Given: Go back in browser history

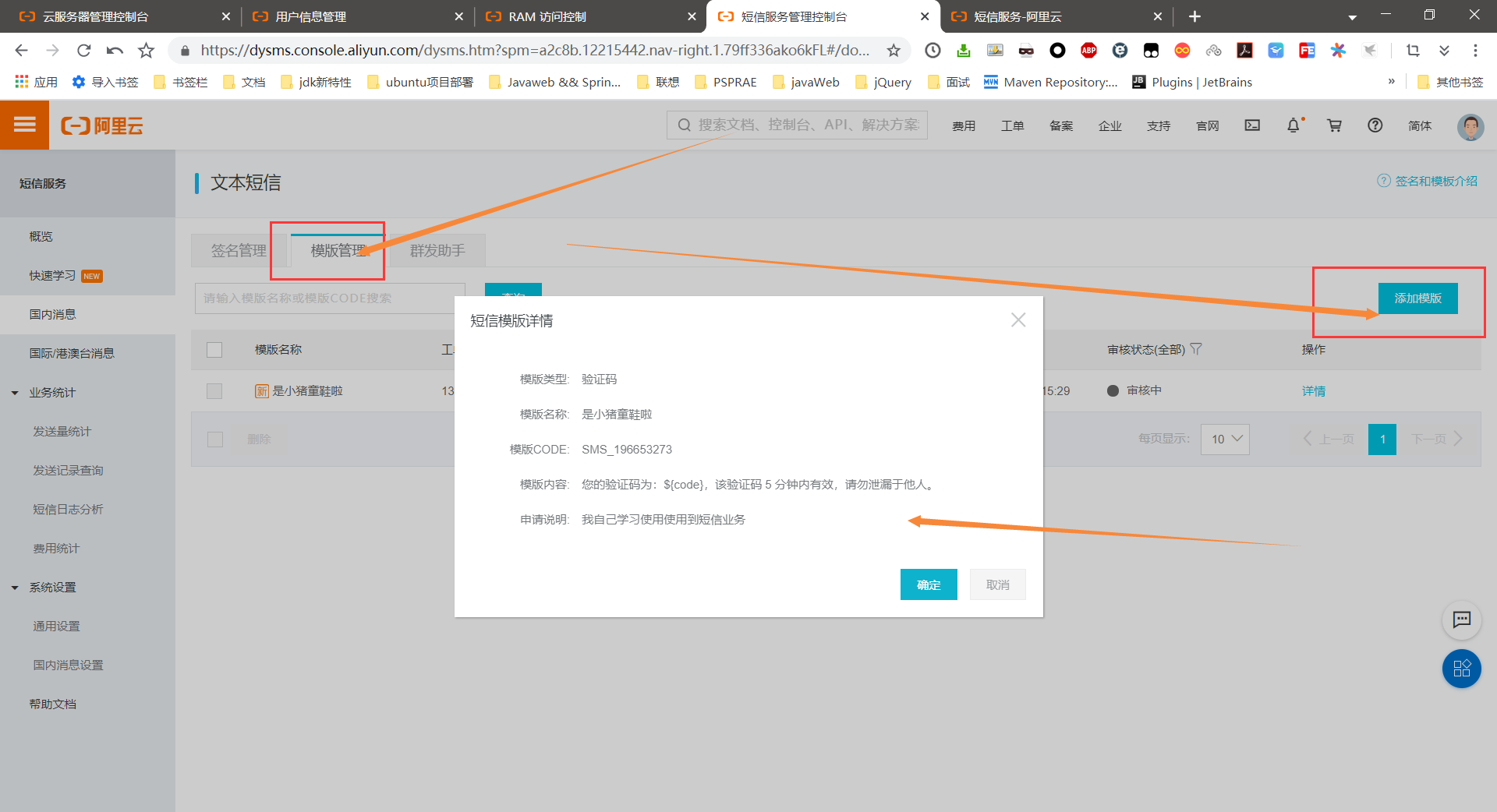Looking at the screenshot, I should click(21, 51).
